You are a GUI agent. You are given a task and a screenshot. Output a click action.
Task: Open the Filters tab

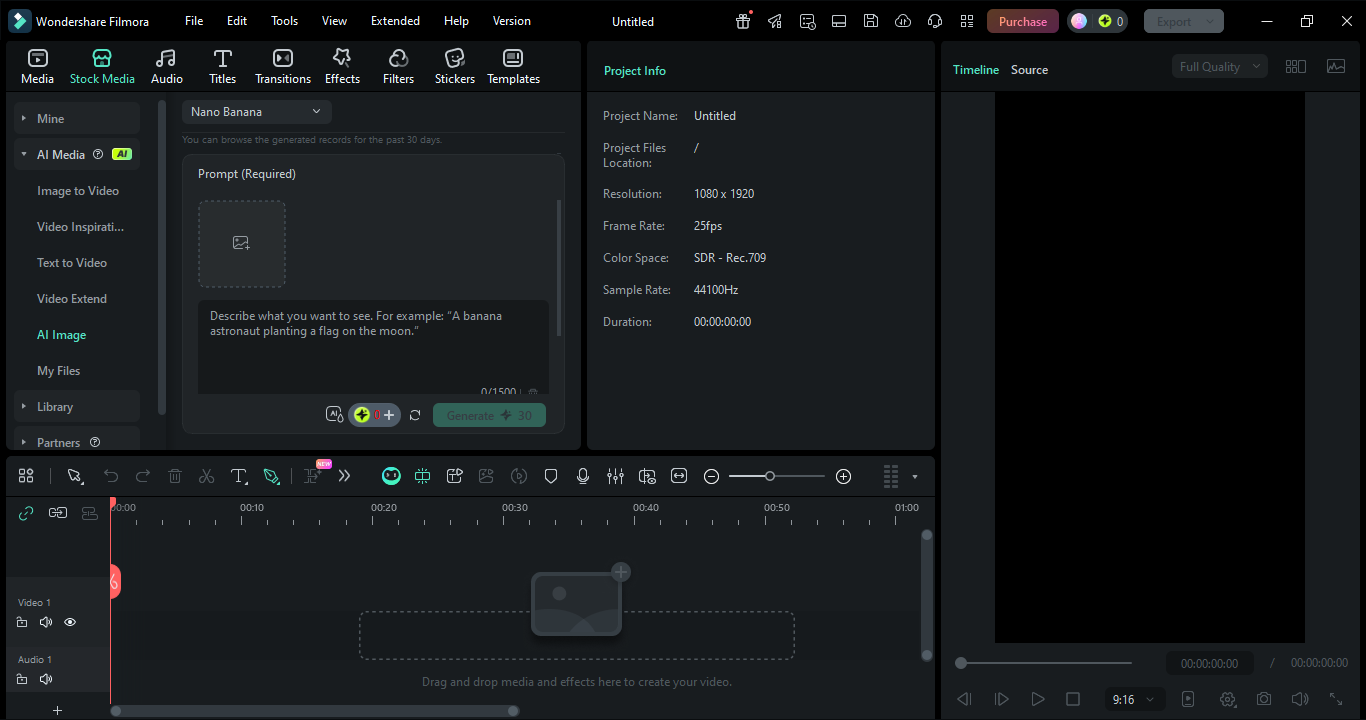398,66
